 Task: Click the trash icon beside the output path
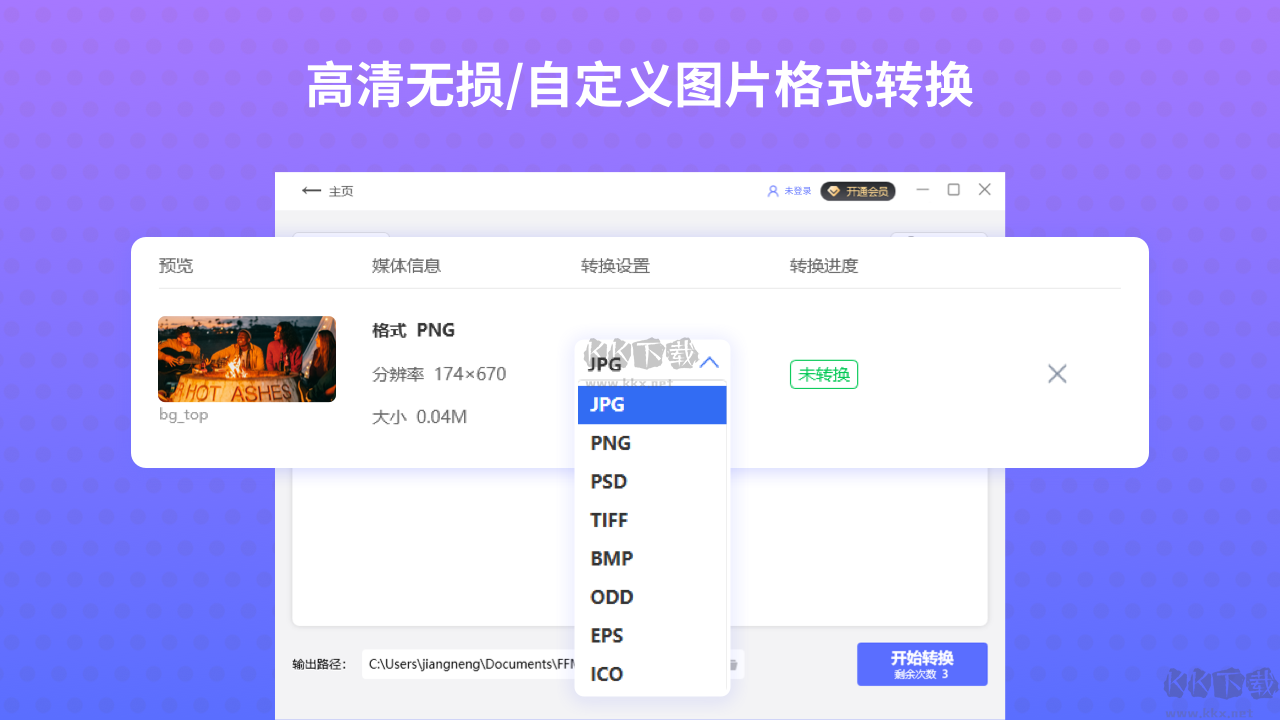[733, 664]
